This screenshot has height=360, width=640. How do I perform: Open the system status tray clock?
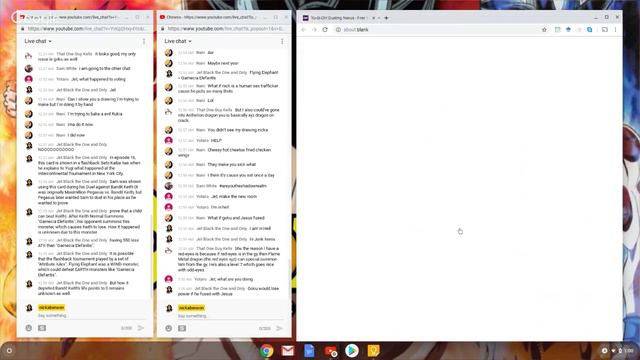point(629,351)
